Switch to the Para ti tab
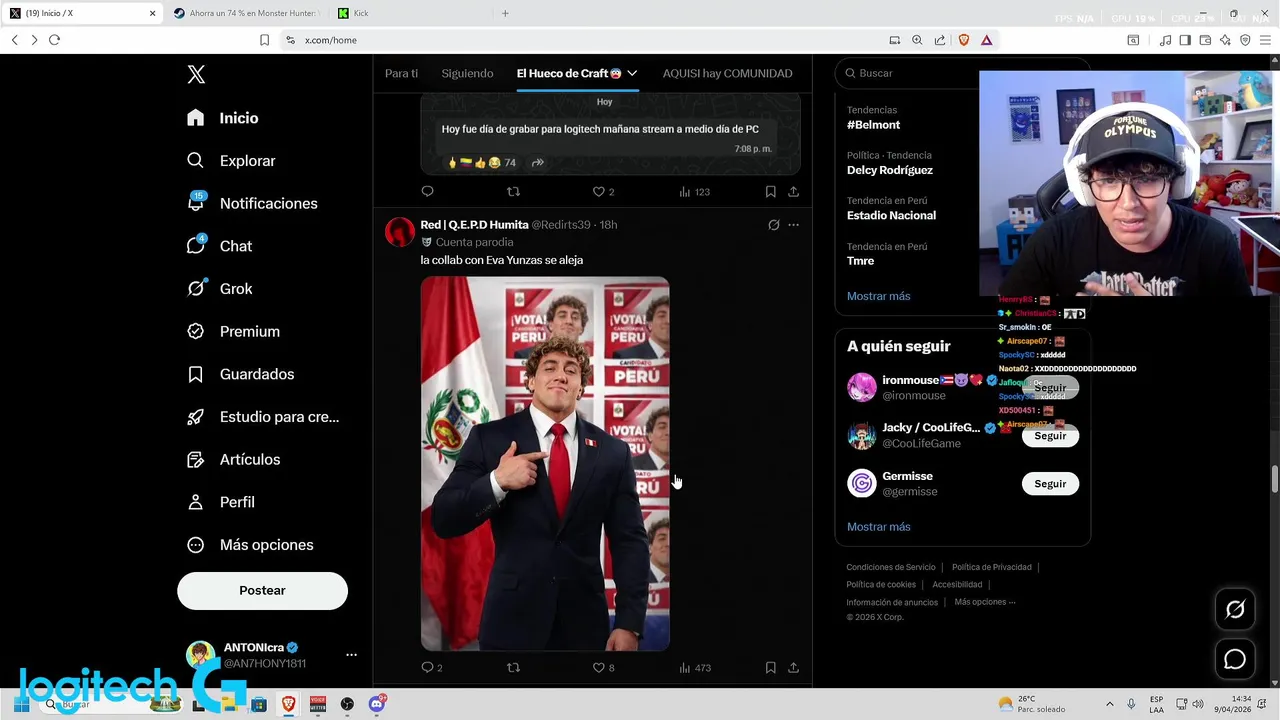Viewport: 1280px width, 720px height. click(402, 73)
